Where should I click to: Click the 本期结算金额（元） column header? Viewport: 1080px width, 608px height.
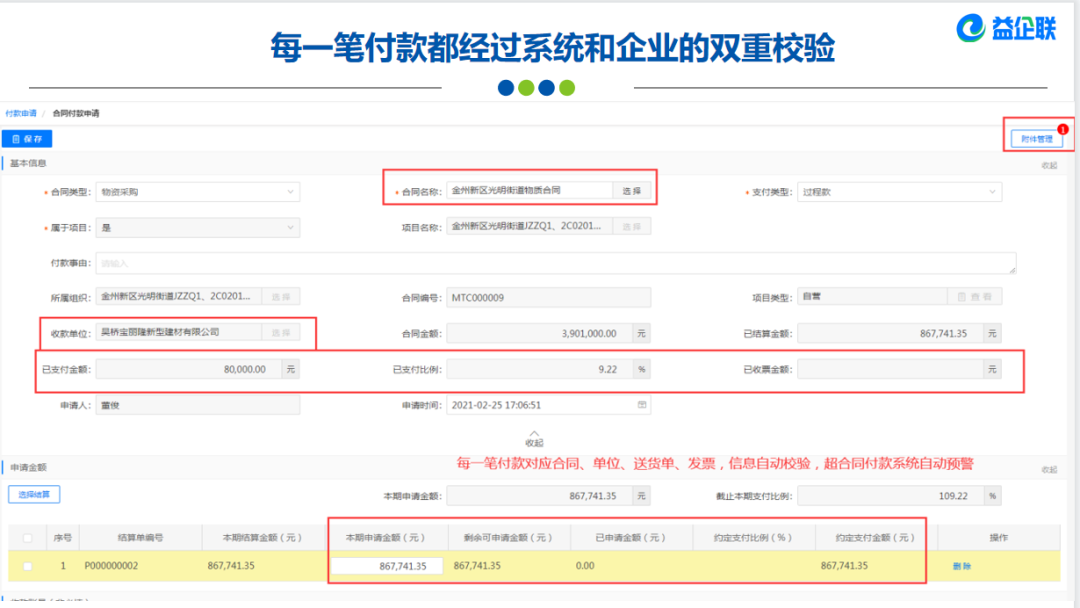(x=262, y=537)
